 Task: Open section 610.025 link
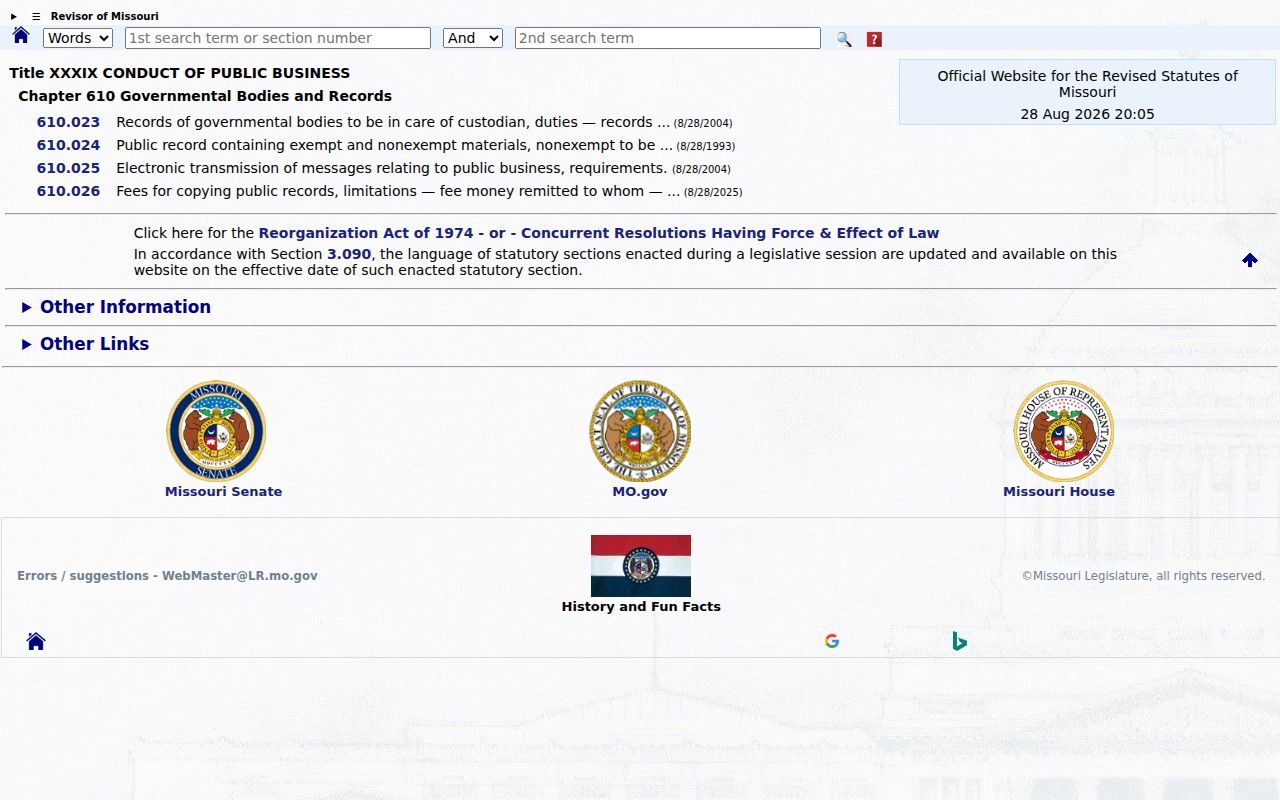pos(68,168)
